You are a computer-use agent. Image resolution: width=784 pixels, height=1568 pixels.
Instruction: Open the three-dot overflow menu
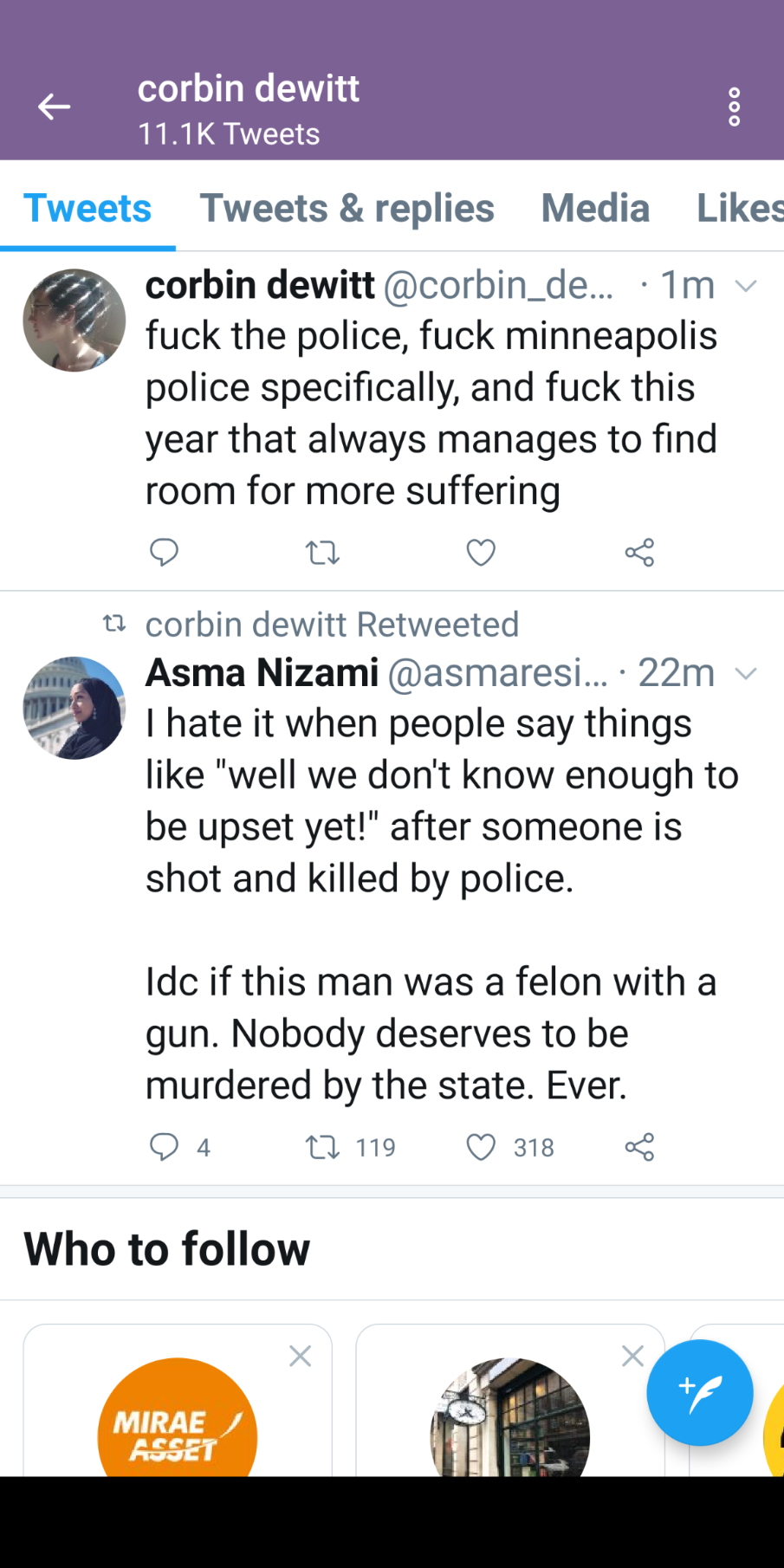734,107
